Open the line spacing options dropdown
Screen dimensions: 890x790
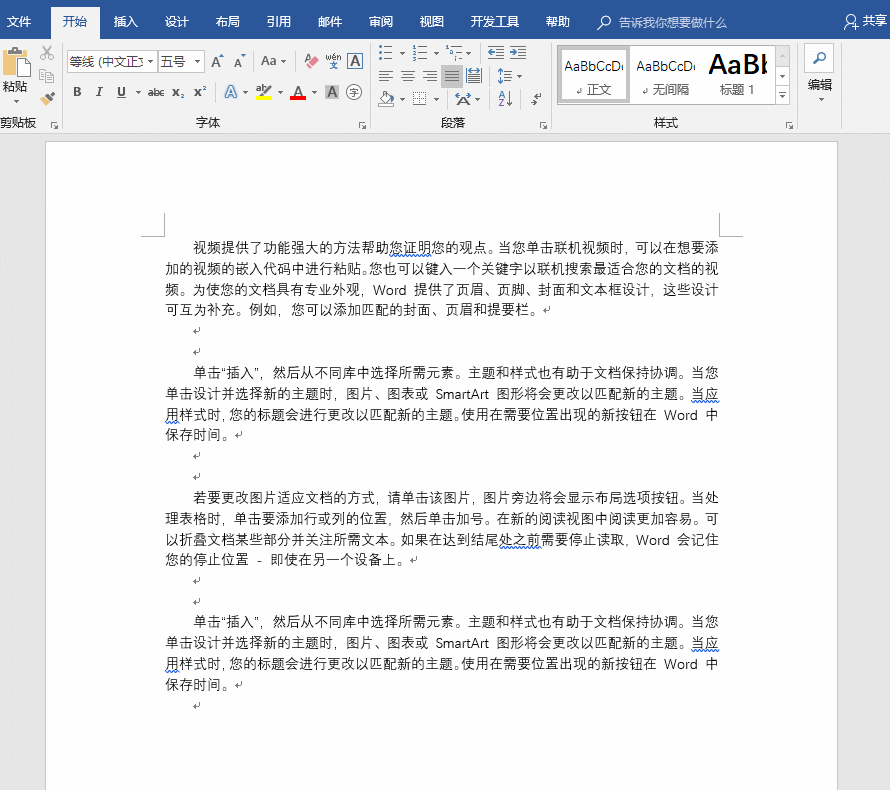(518, 76)
